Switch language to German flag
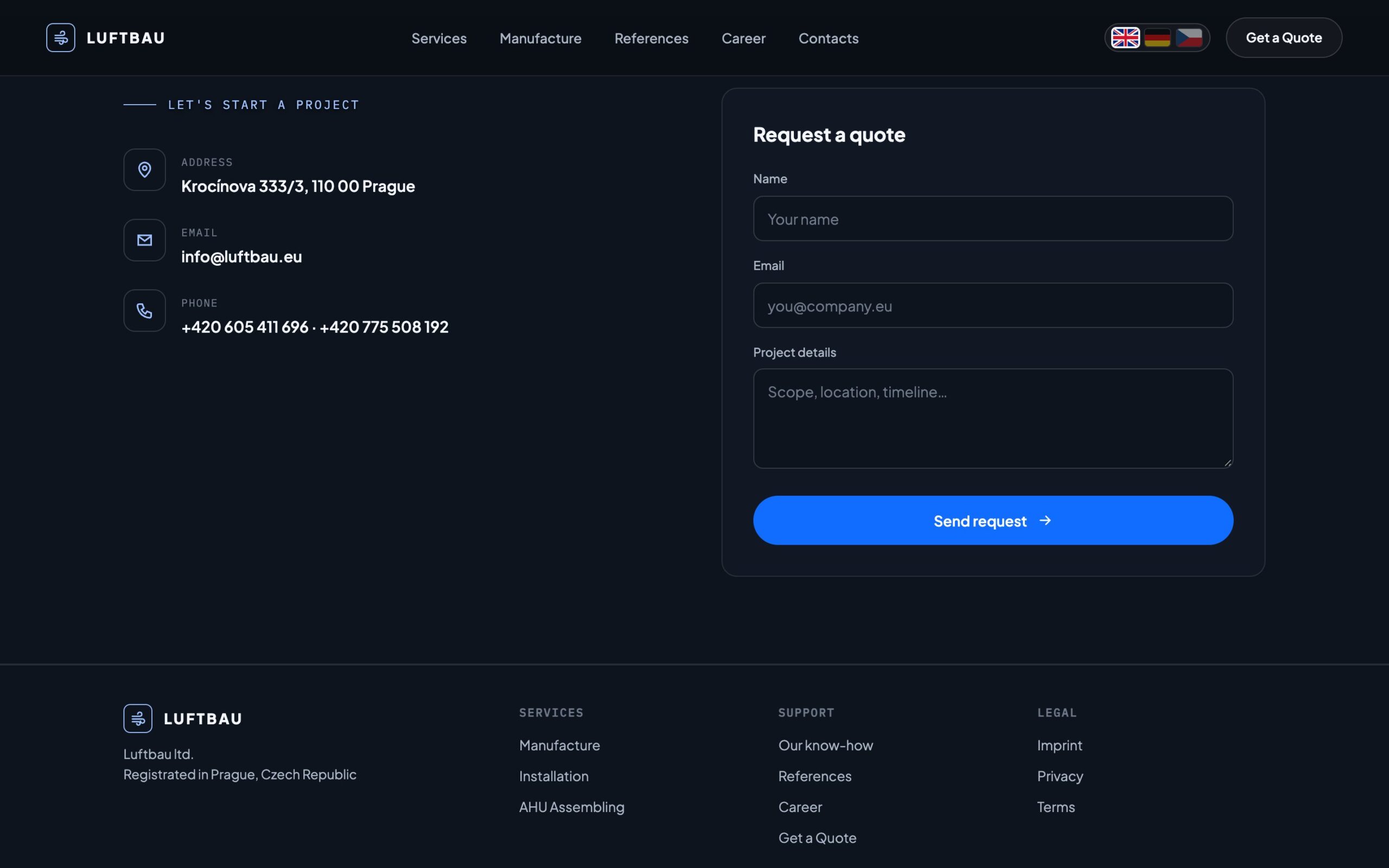The image size is (1389, 868). tap(1157, 38)
